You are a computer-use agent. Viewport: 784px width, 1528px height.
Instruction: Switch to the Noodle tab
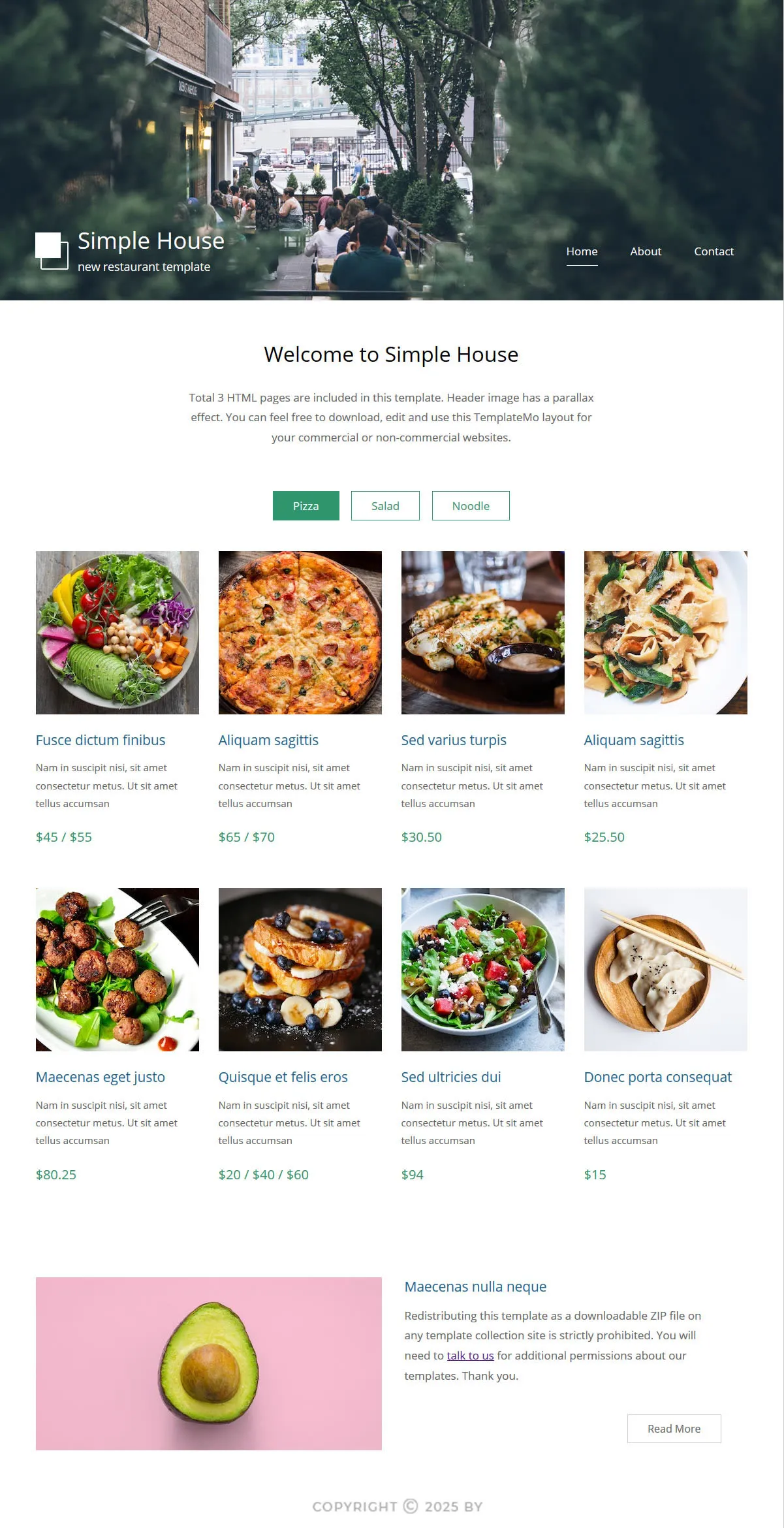tap(471, 506)
